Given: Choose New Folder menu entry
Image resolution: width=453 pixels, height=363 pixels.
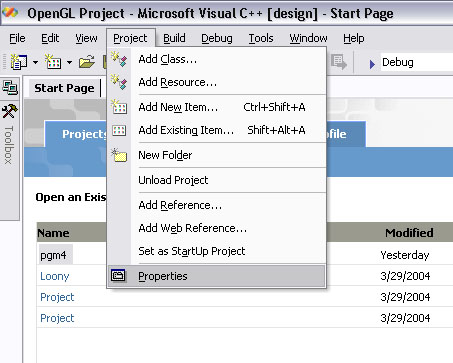Looking at the screenshot, I should click(217, 155).
